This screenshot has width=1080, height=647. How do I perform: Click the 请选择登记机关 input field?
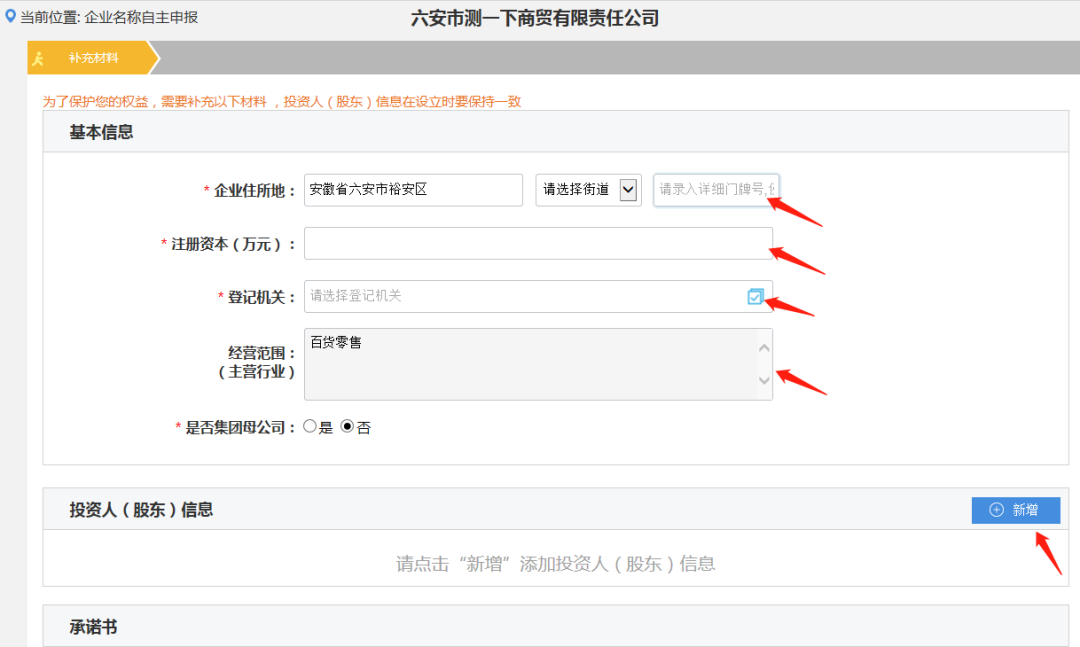pos(524,296)
